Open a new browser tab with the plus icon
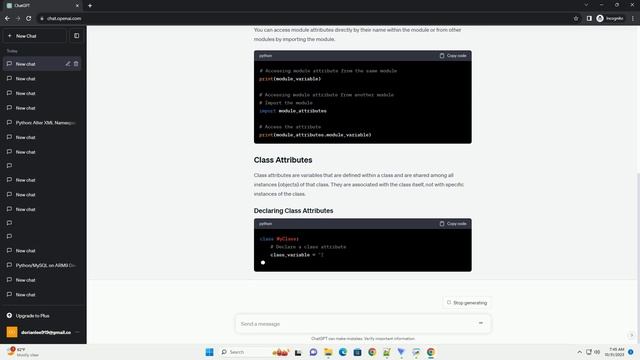640x360 pixels. (x=90, y=6)
